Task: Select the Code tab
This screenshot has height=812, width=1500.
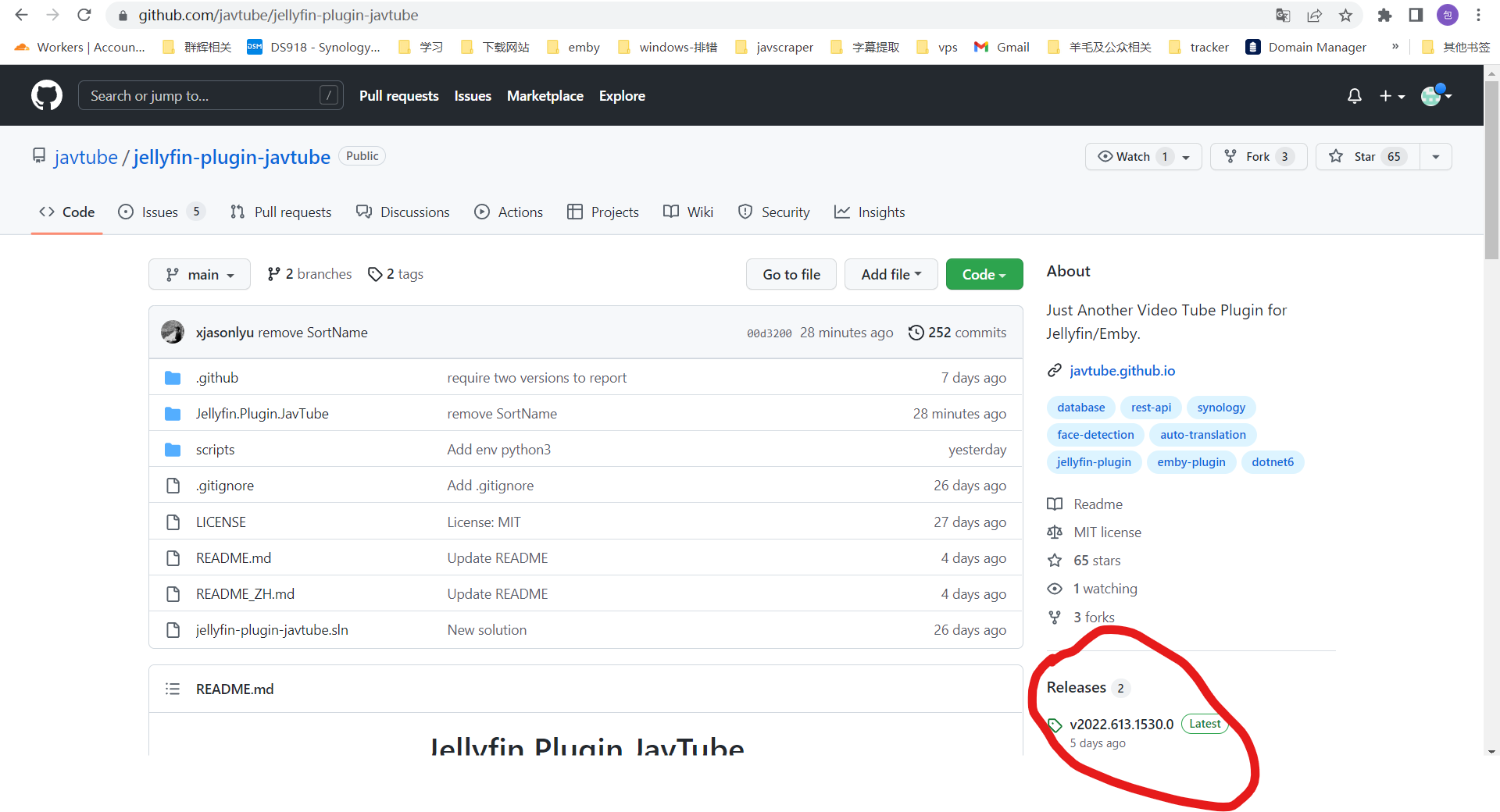Action: 67,212
